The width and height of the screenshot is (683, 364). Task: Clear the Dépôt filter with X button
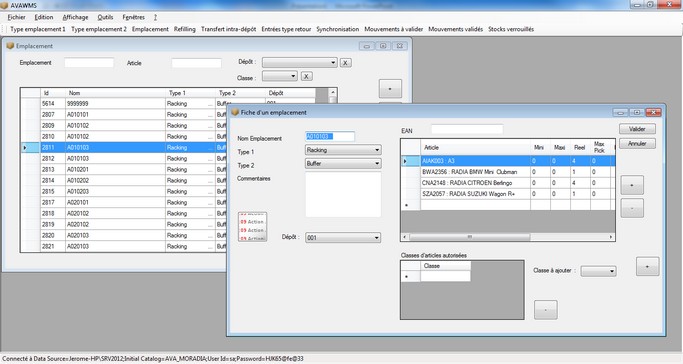(345, 63)
